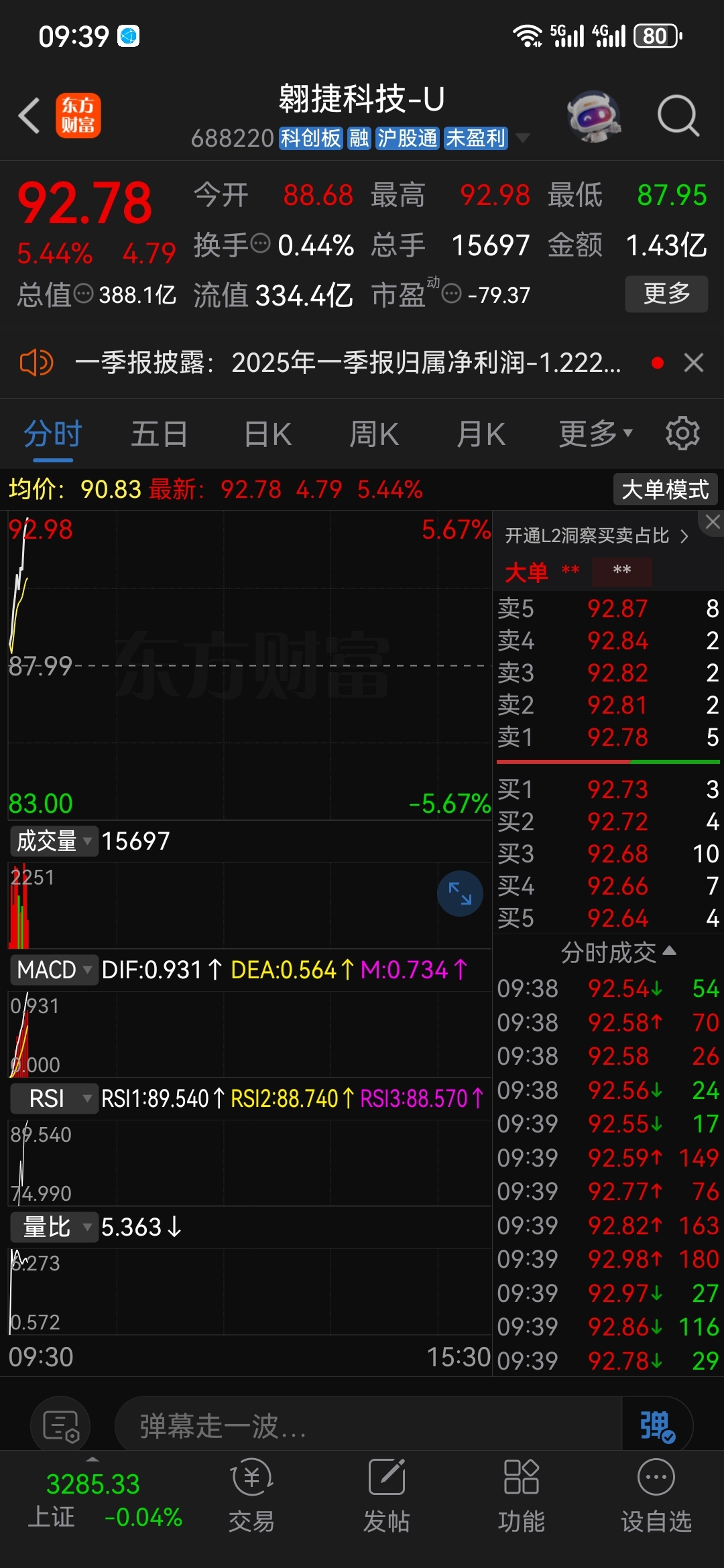The width and height of the screenshot is (724, 1568).
Task: Select 卖3 row at 92.82
Action: click(608, 673)
